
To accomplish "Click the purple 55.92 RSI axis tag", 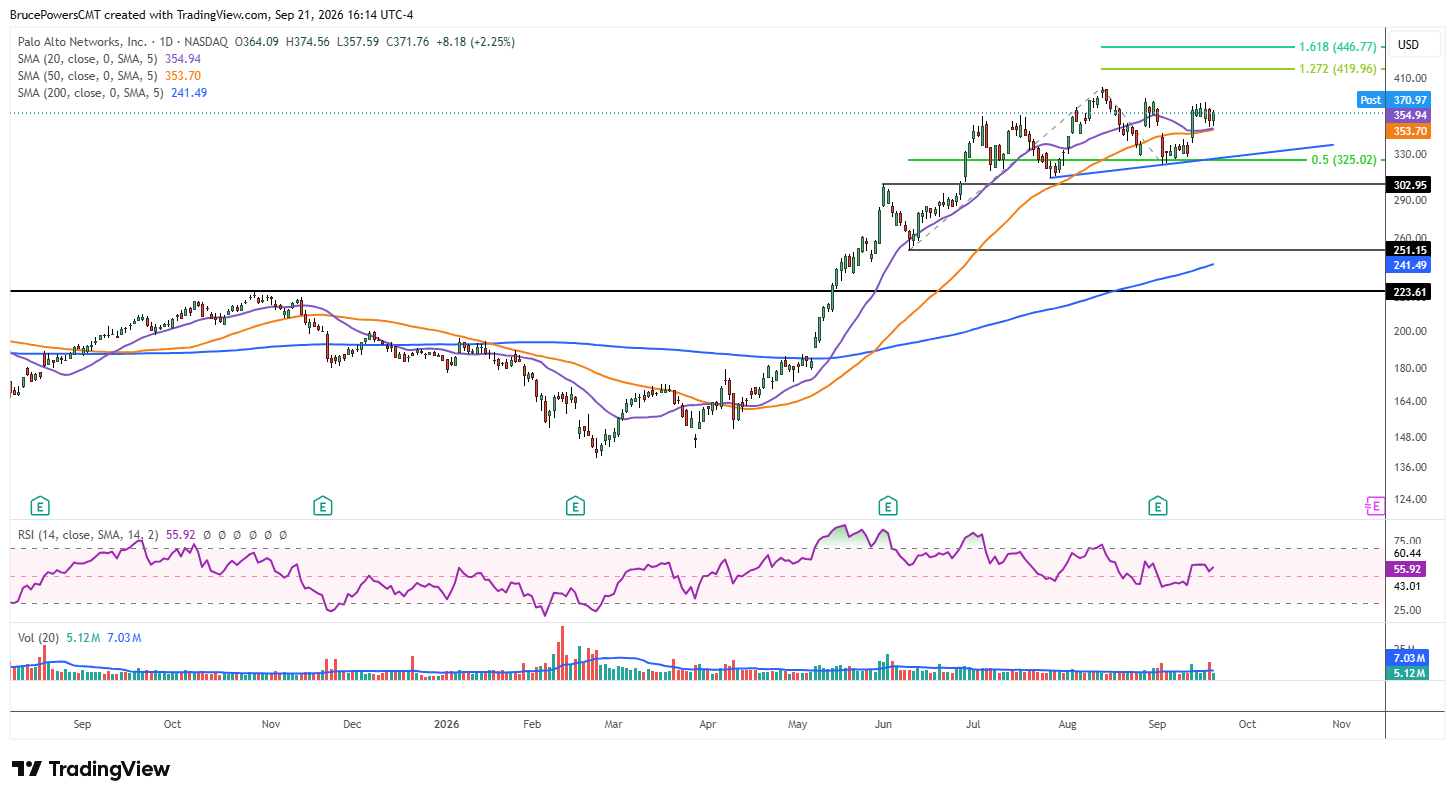I will click(1408, 568).
